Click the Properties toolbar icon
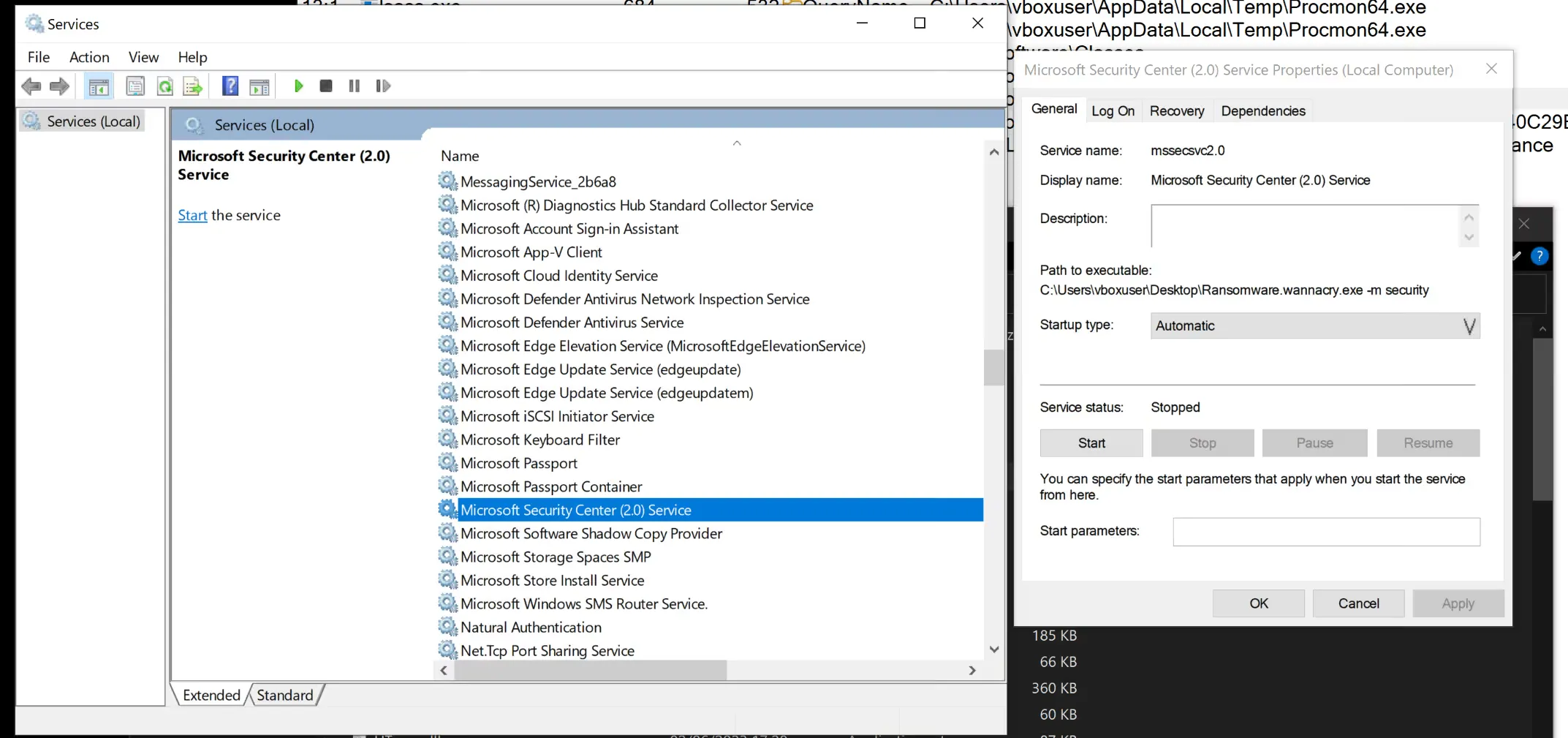This screenshot has width=1568, height=738. point(135,86)
